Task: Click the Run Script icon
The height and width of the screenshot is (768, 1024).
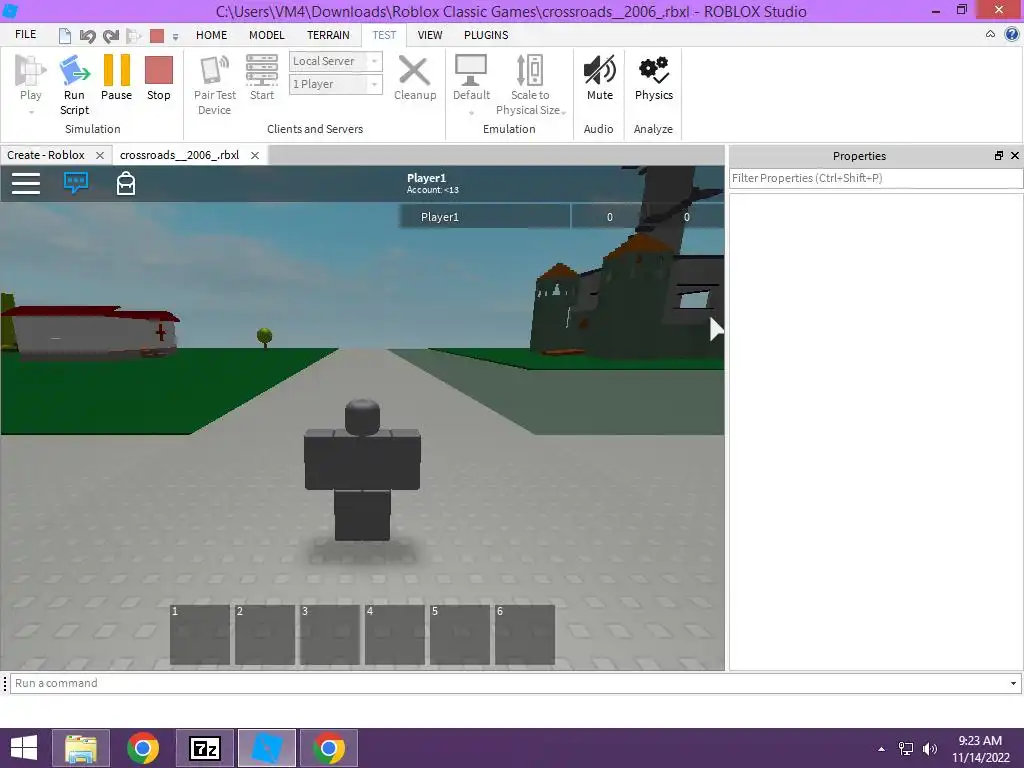Action: pyautogui.click(x=74, y=71)
